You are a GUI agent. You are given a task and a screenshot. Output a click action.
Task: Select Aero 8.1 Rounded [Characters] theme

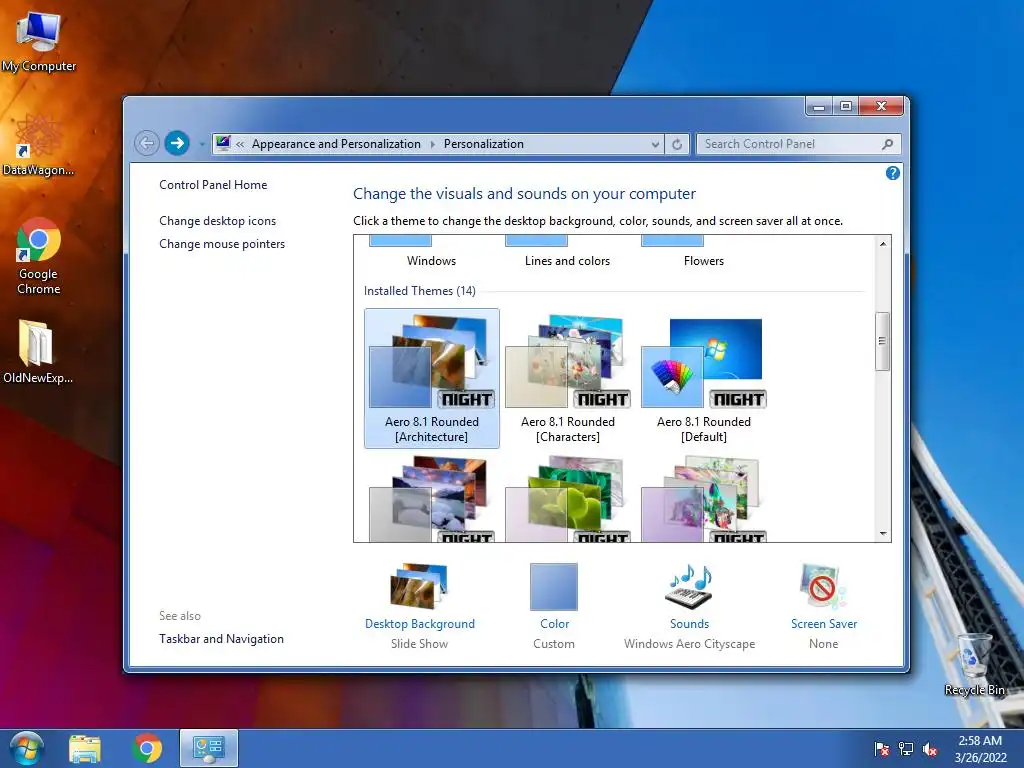tap(568, 378)
